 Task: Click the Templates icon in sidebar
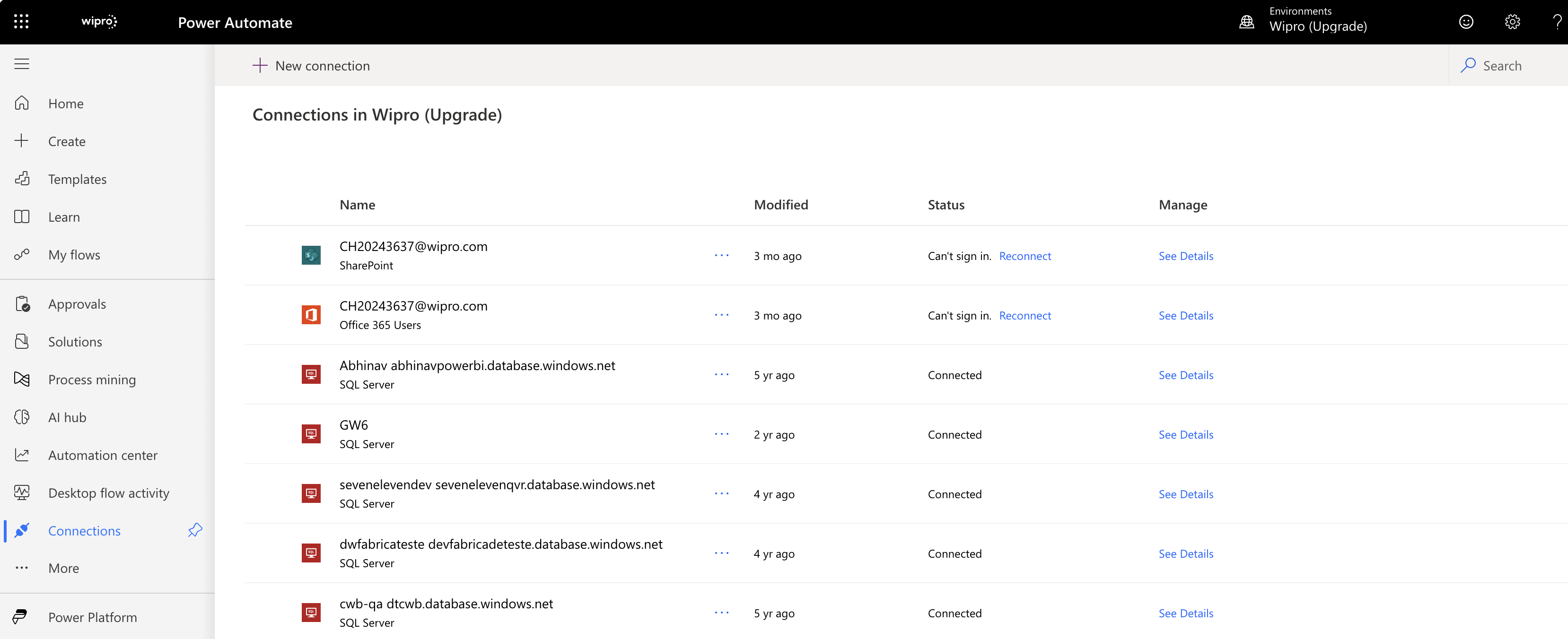click(22, 179)
